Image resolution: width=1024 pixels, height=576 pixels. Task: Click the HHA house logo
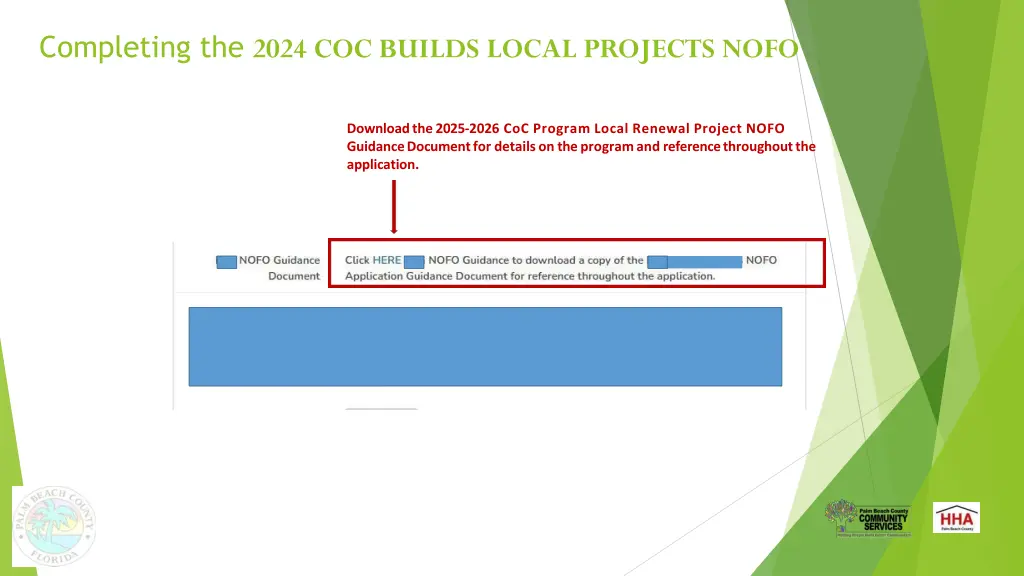click(x=956, y=518)
